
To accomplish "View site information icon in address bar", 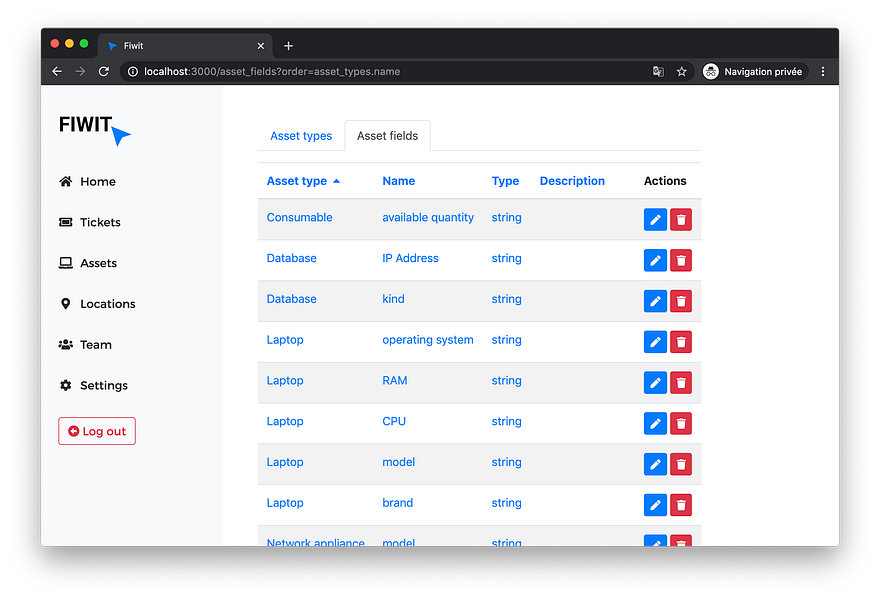I will 132,71.
